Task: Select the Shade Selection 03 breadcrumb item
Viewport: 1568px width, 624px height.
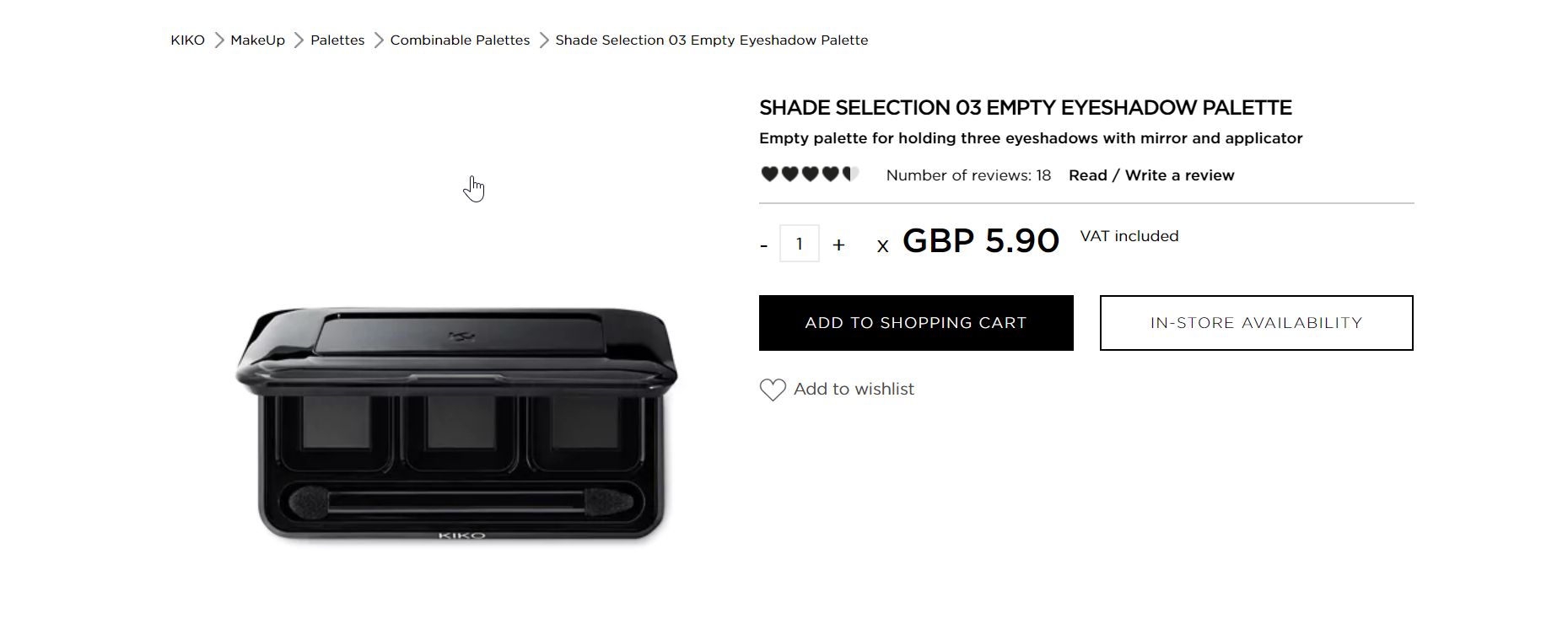Action: point(711,40)
